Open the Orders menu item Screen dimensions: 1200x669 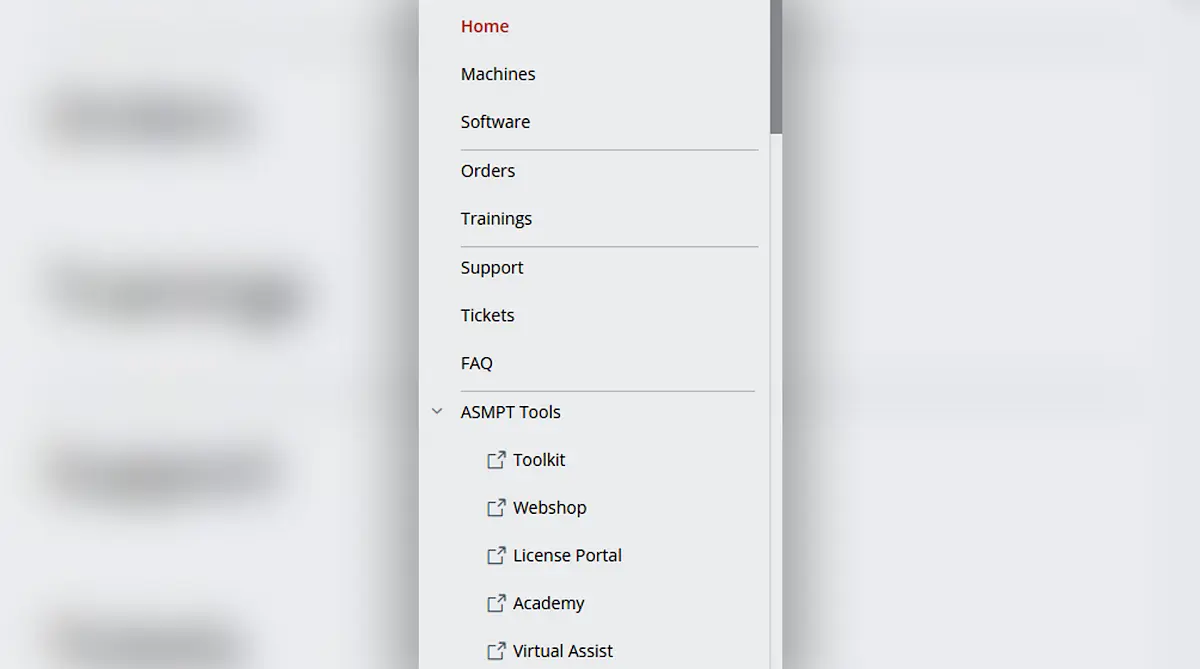click(x=488, y=171)
